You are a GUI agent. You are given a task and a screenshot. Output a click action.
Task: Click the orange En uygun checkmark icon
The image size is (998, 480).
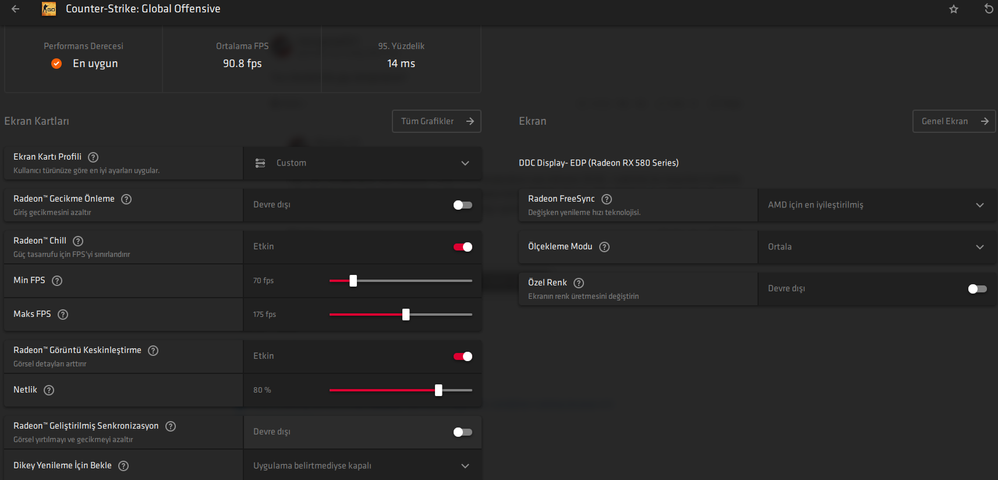pos(56,64)
